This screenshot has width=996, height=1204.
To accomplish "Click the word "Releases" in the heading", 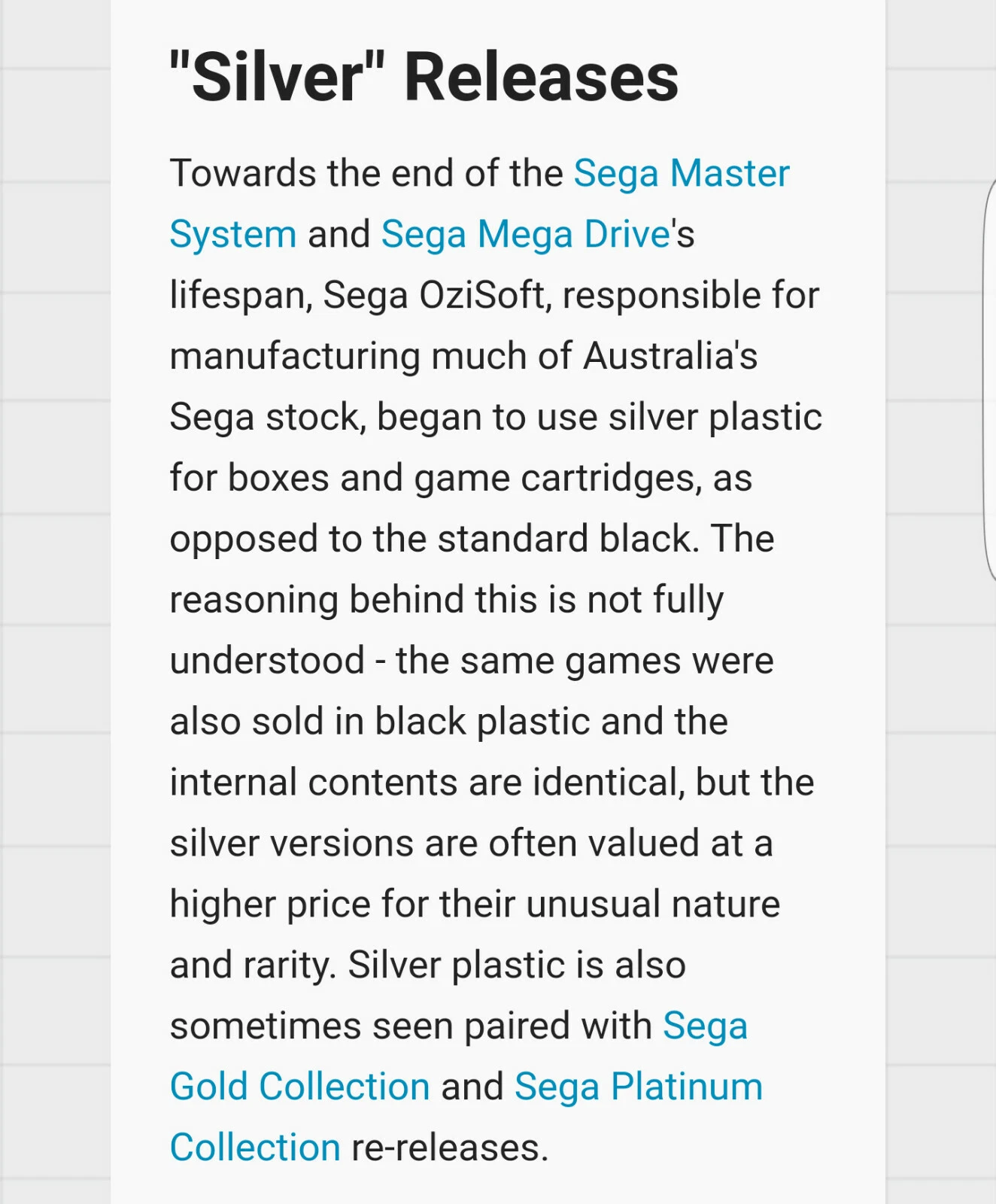I will pyautogui.click(x=542, y=77).
